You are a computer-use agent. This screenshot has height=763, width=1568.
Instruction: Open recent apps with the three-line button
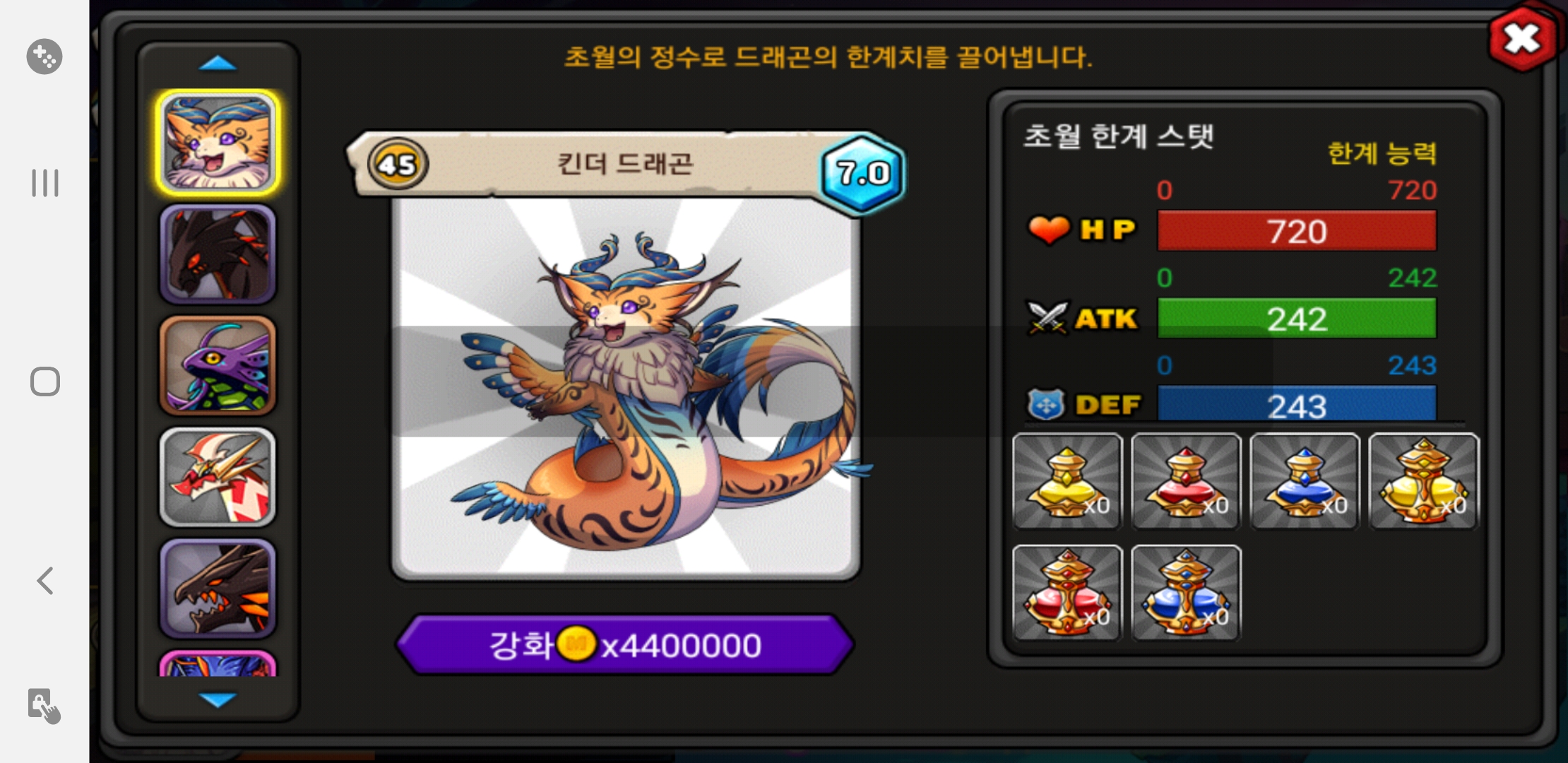[x=45, y=183]
